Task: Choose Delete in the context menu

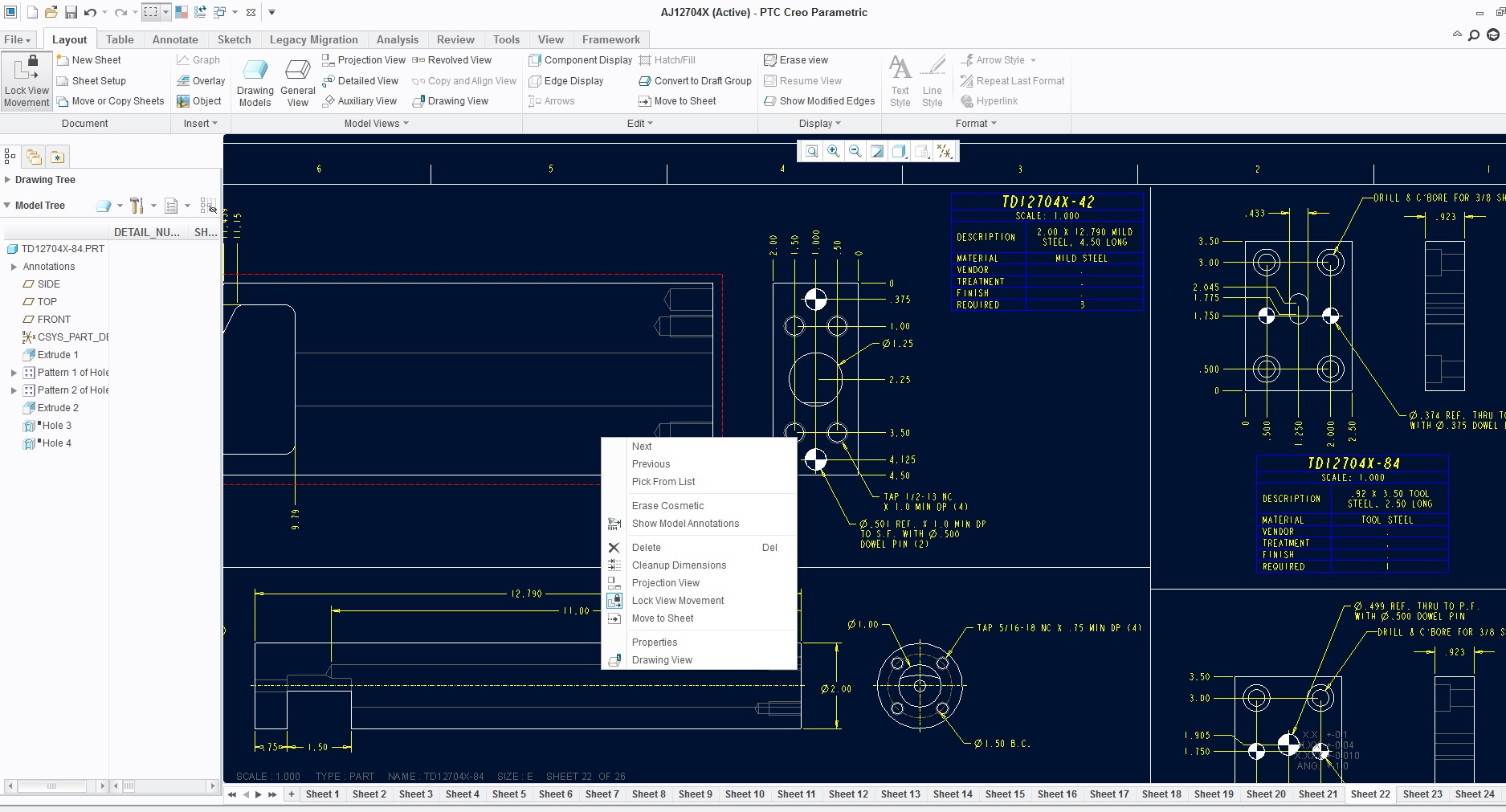Action: pos(699,548)
